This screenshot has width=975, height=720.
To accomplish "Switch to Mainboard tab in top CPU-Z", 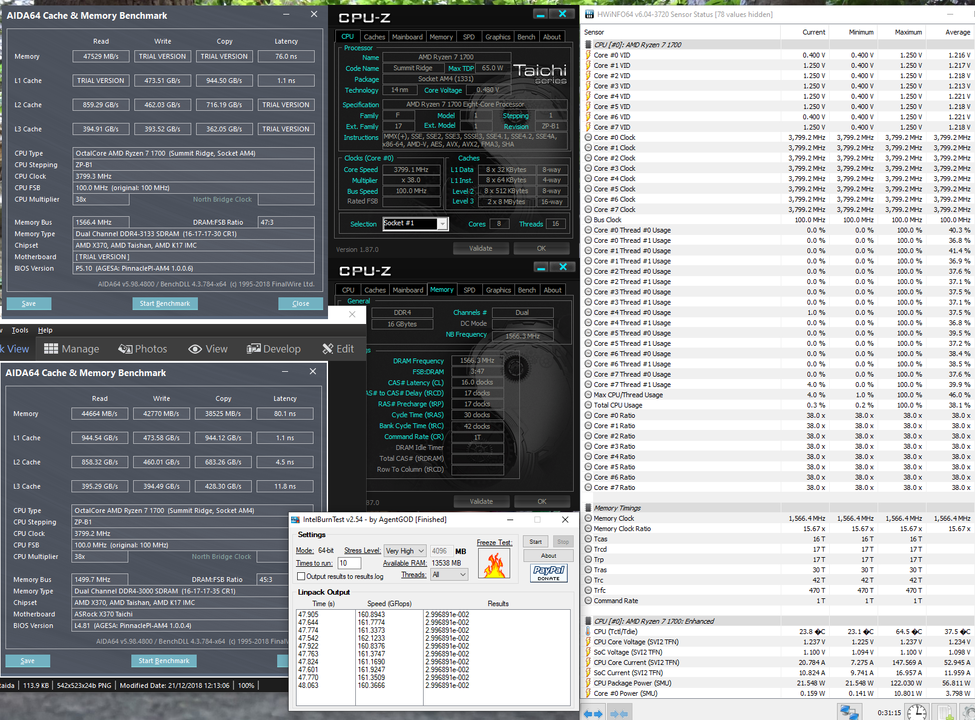I will click(407, 37).
